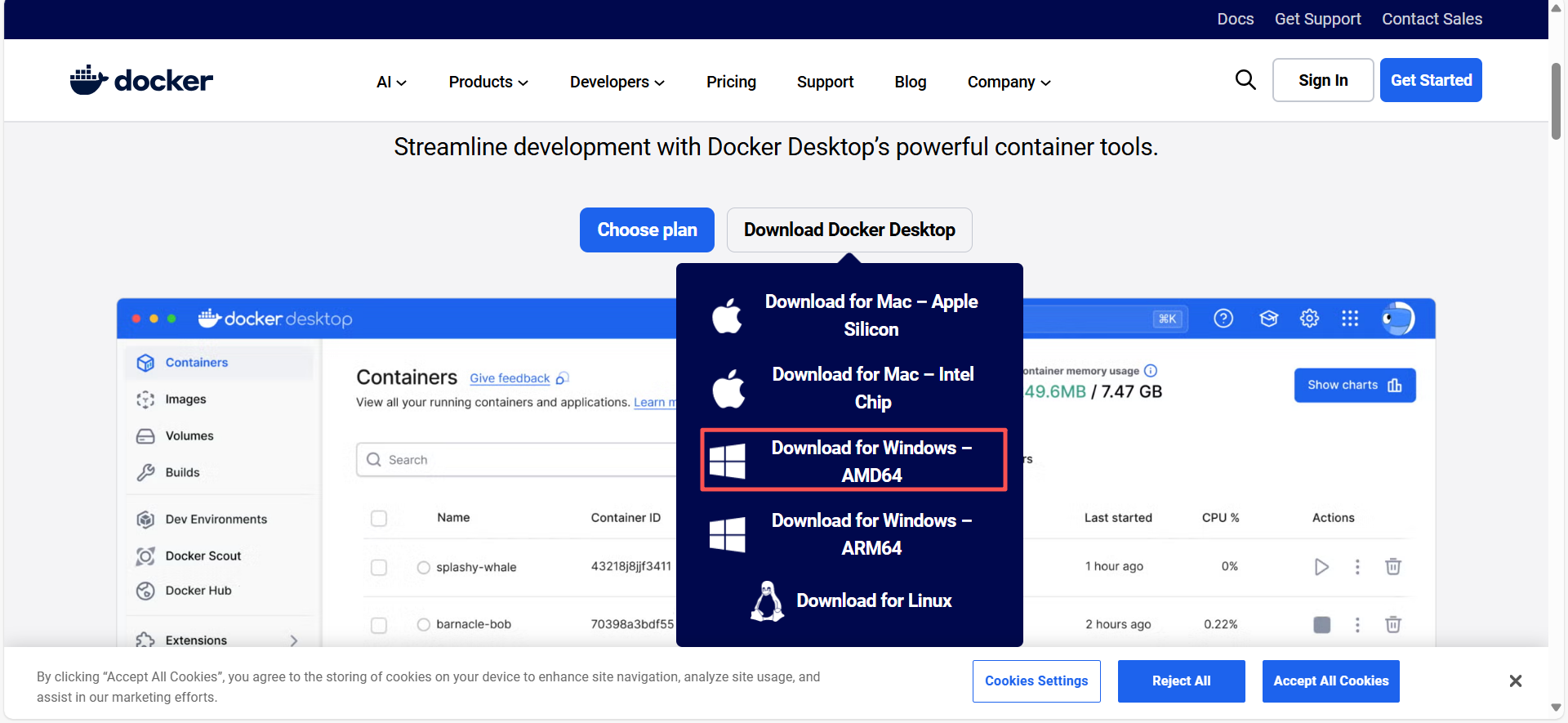Click the Docker whale logo

coord(141,80)
